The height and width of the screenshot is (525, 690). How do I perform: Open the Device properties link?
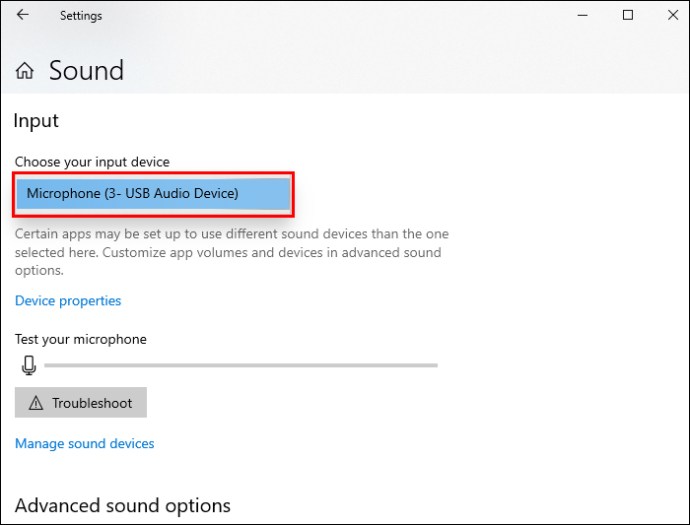pyautogui.click(x=68, y=301)
